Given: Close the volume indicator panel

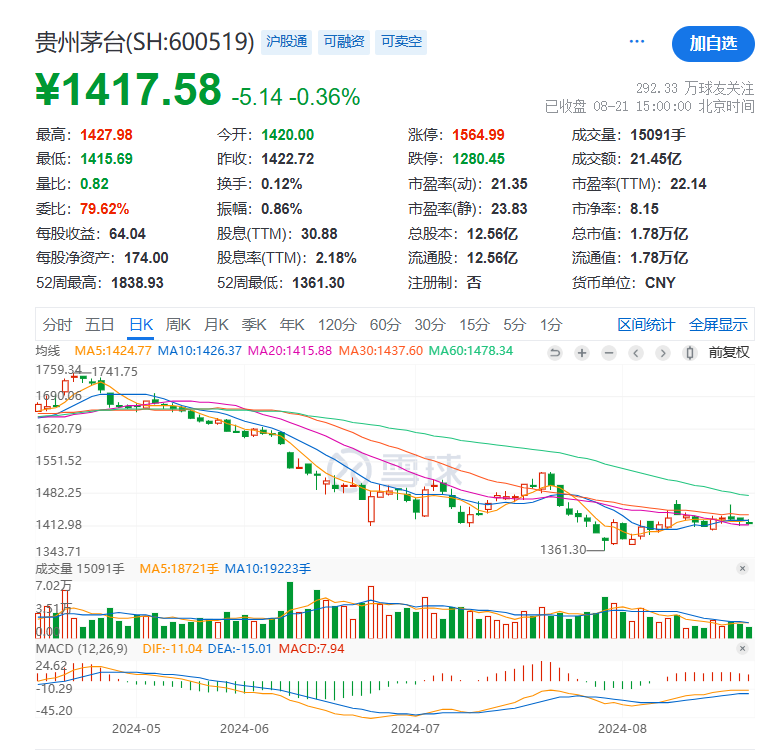Looking at the screenshot, I should (x=743, y=568).
